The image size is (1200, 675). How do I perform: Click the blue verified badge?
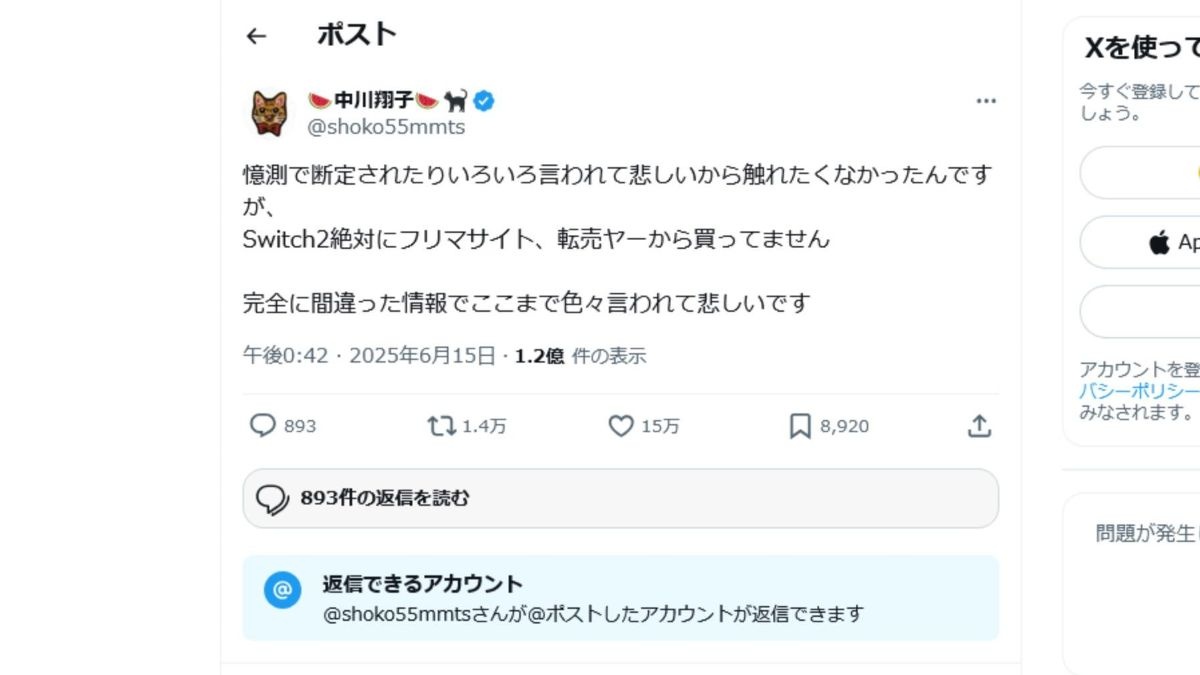pyautogui.click(x=485, y=100)
